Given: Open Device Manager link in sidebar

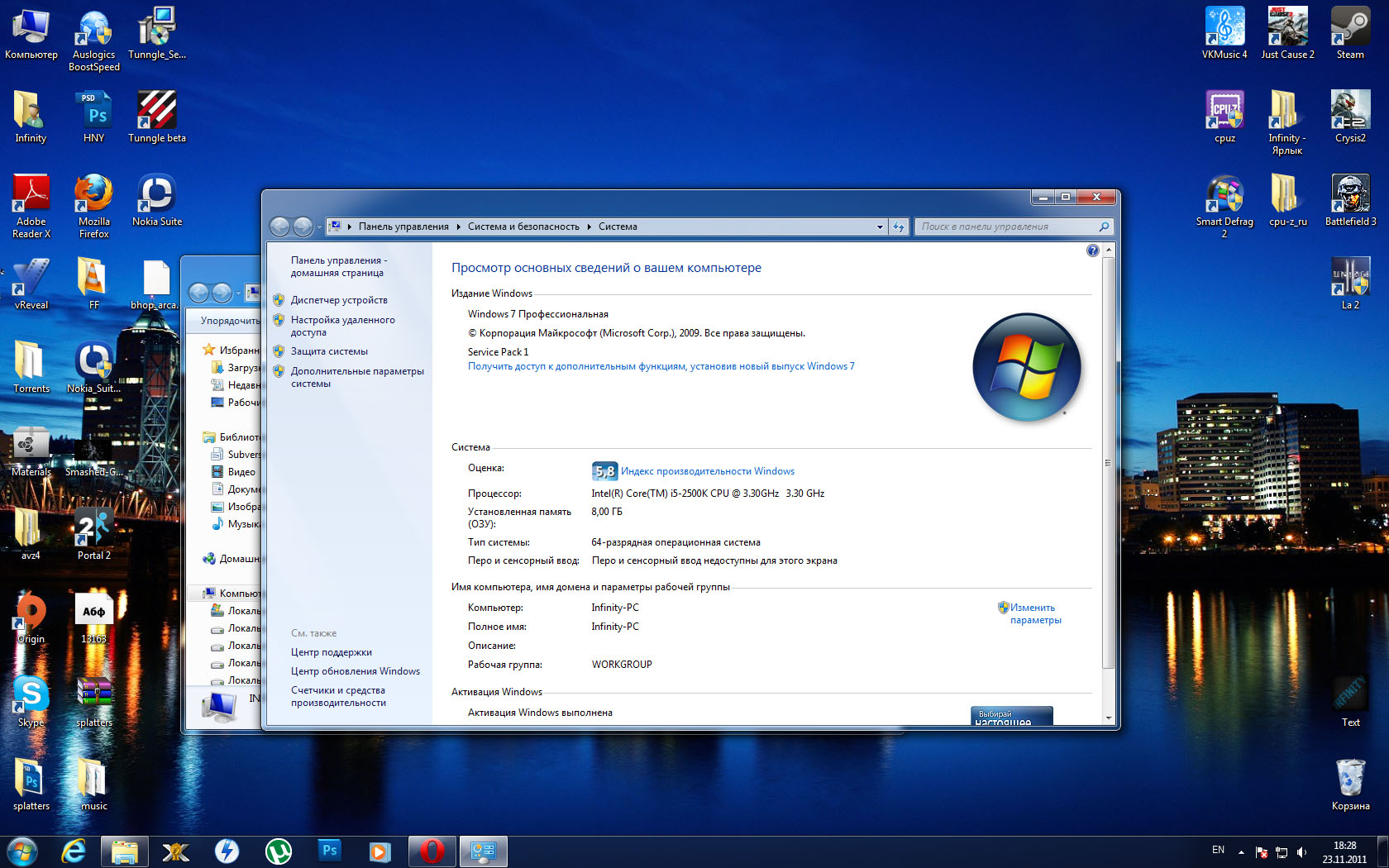Looking at the screenshot, I should (x=338, y=300).
